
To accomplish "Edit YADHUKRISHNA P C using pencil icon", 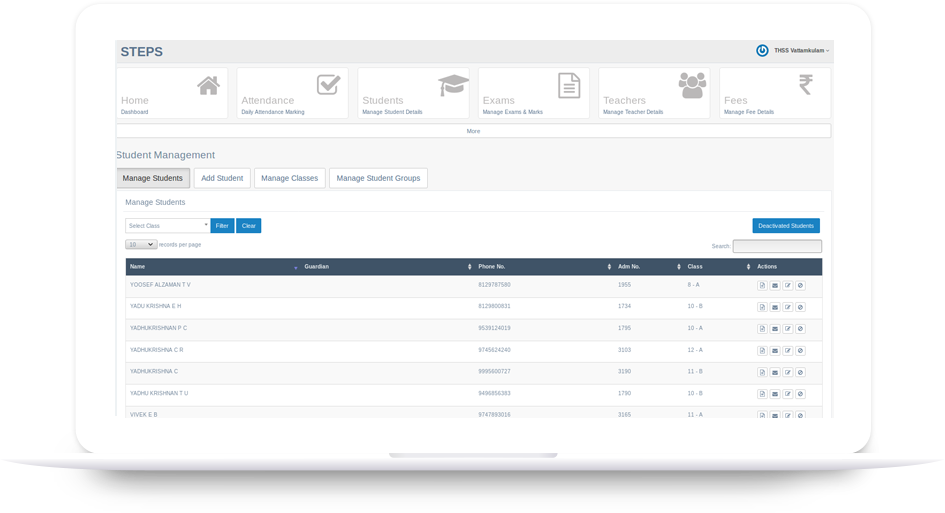I will click(788, 329).
